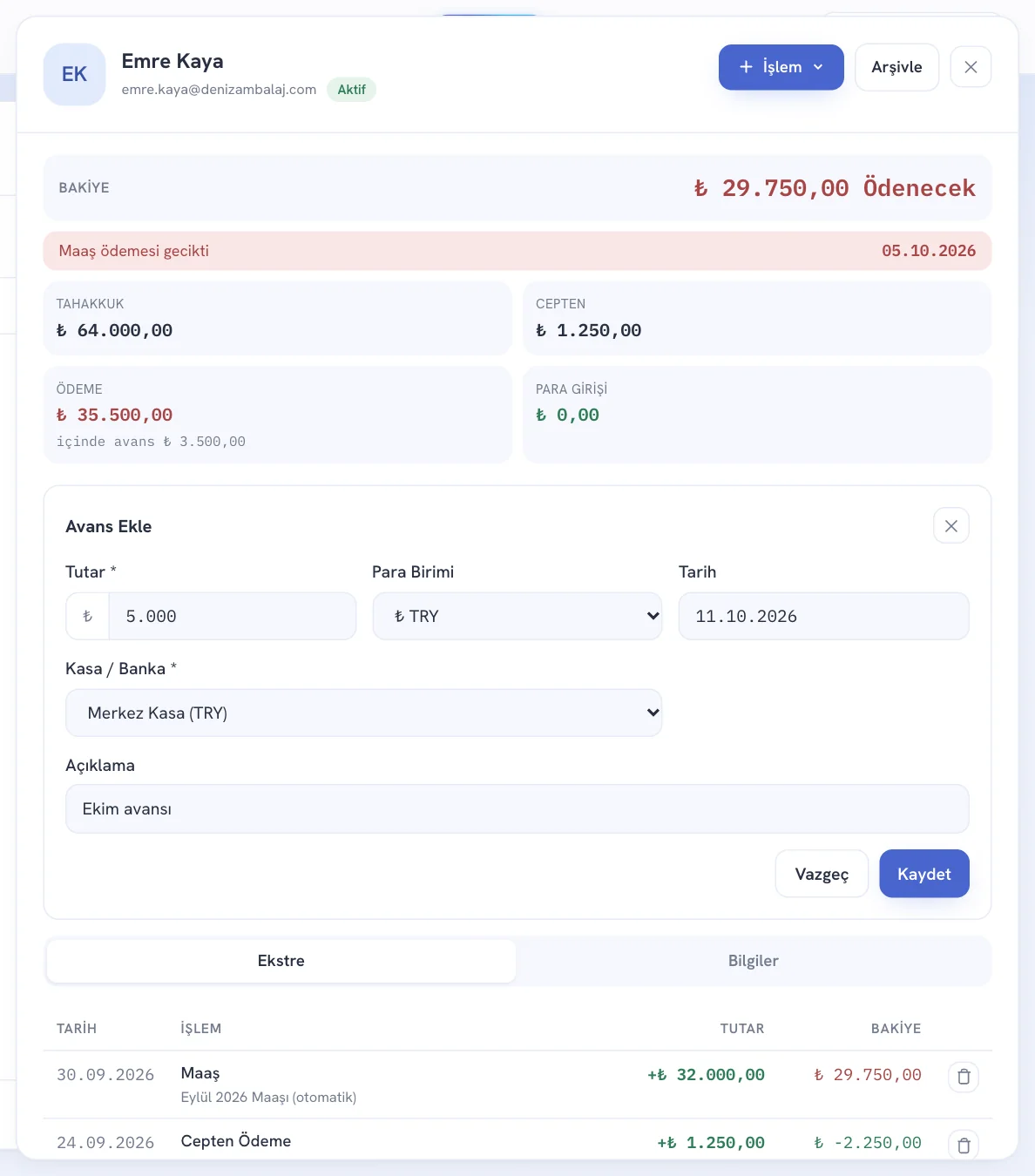The width and height of the screenshot is (1035, 1176).
Task: Switch to the Ekstre tab
Action: pos(281,961)
